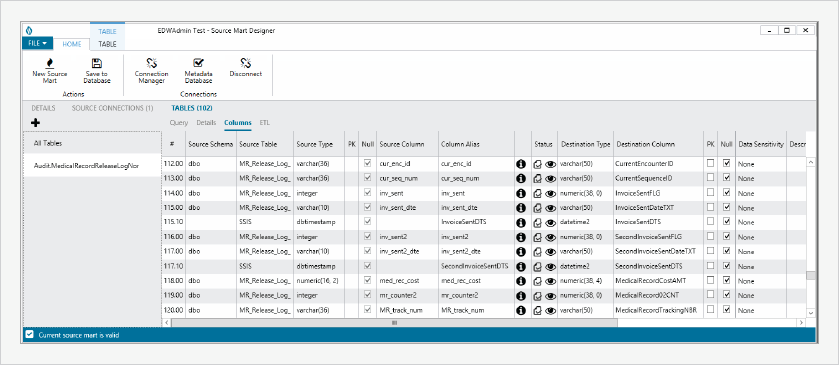
Task: Uncheck destination Null for MedicalRecordCostAMT
Action: (727, 280)
